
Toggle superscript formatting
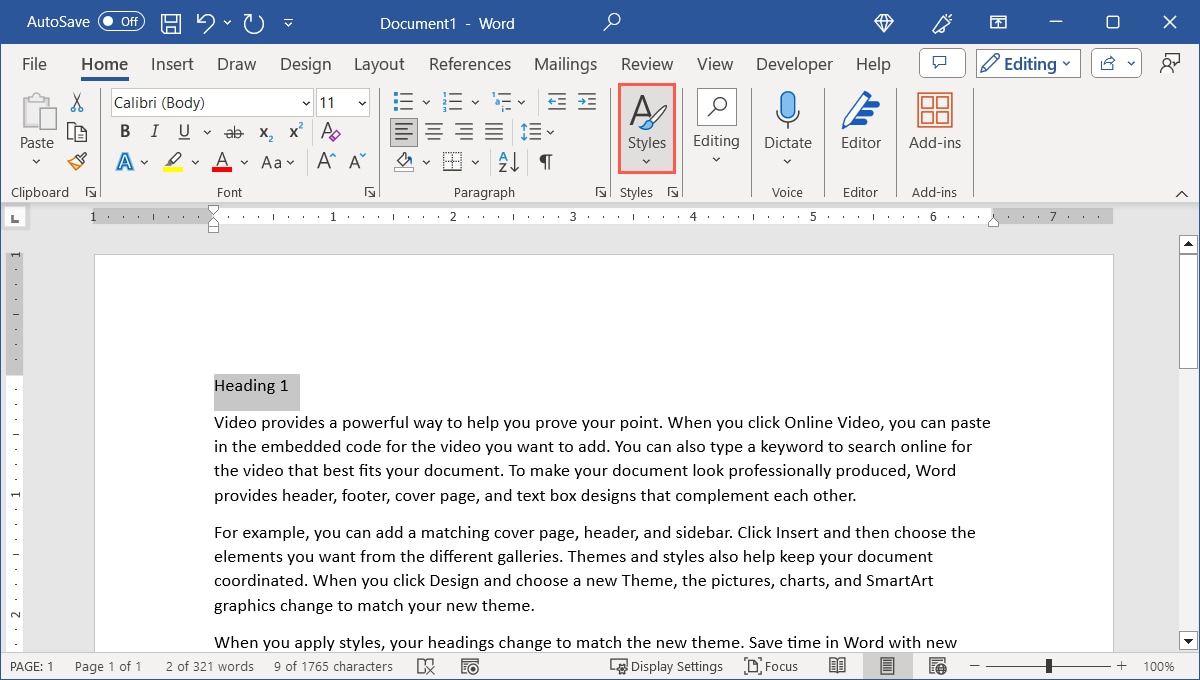click(293, 131)
